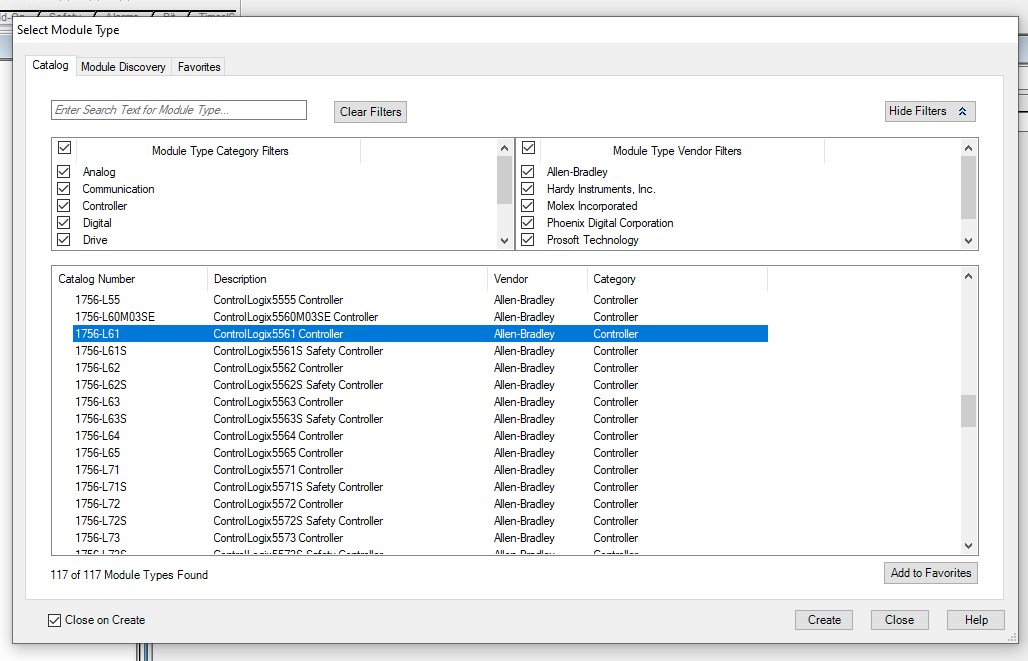Select the 1756-L60M03SE module row

[x=420, y=317]
